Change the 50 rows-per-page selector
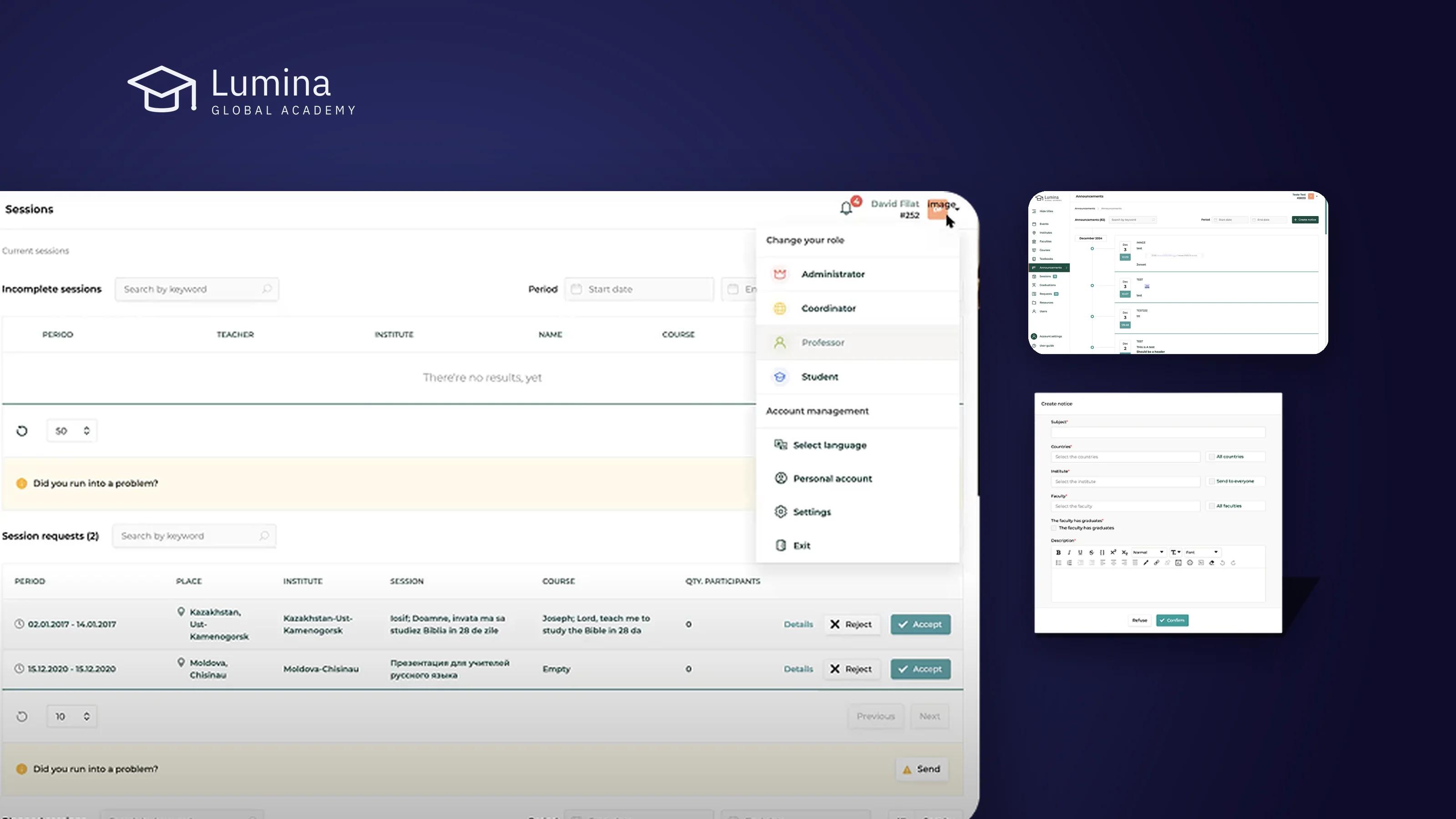The width and height of the screenshot is (1456, 819). pyautogui.click(x=72, y=431)
